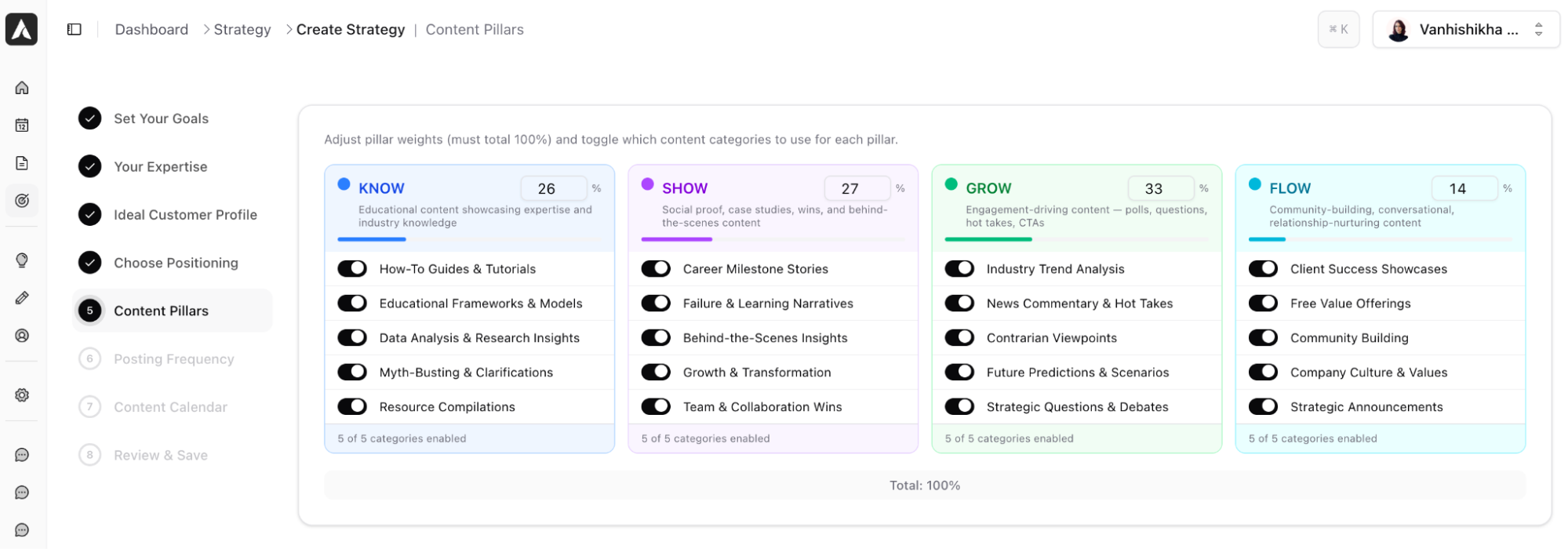Open the document icon in the sidebar

22,163
